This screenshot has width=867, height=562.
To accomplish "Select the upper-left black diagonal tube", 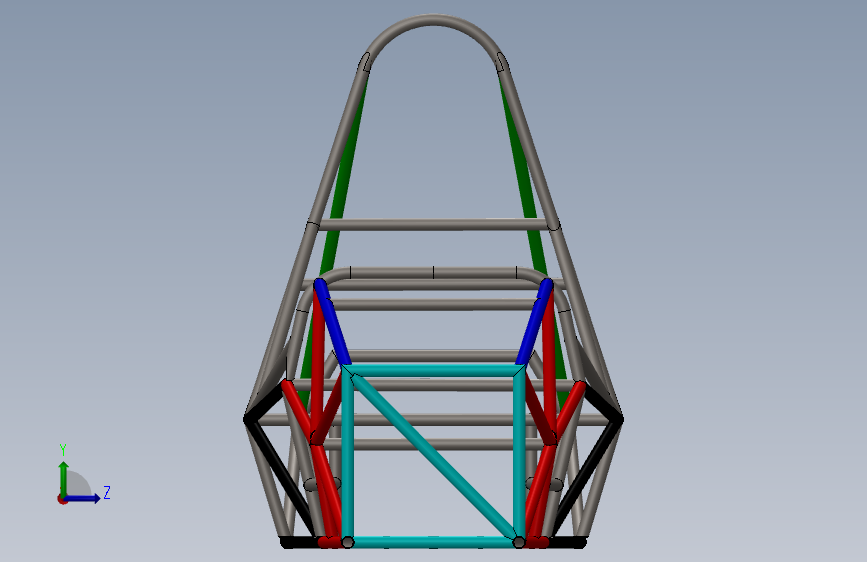I will (x=266, y=403).
